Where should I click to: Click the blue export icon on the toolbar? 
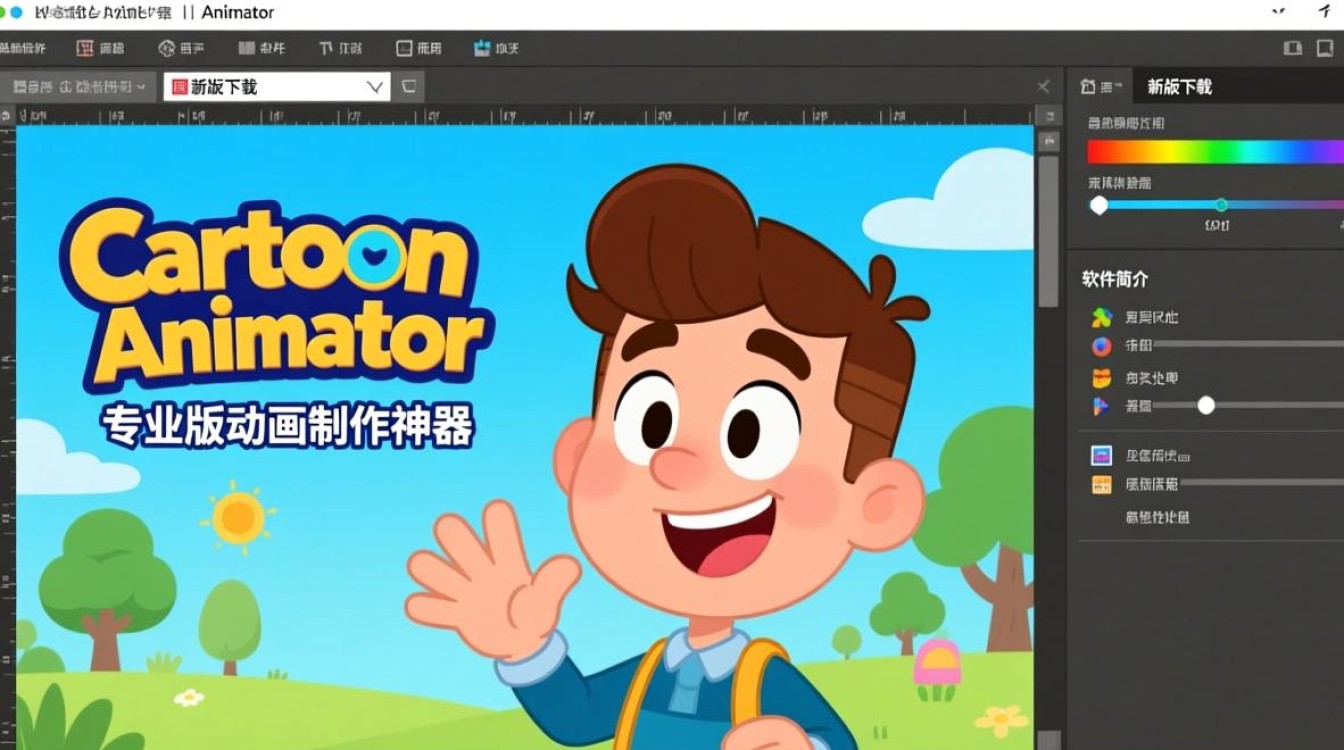coord(480,47)
